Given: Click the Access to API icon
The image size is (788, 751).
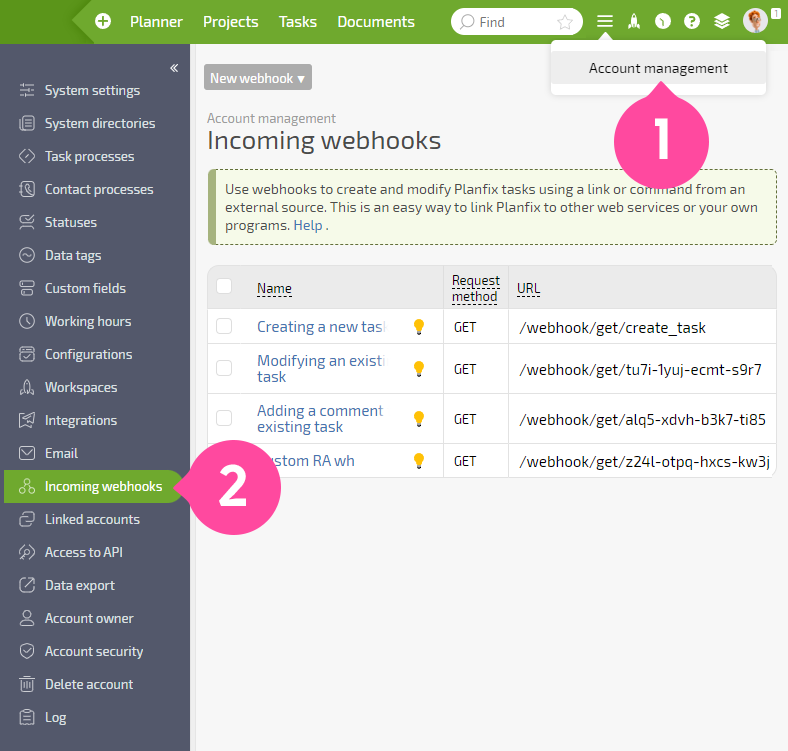Looking at the screenshot, I should point(27,552).
